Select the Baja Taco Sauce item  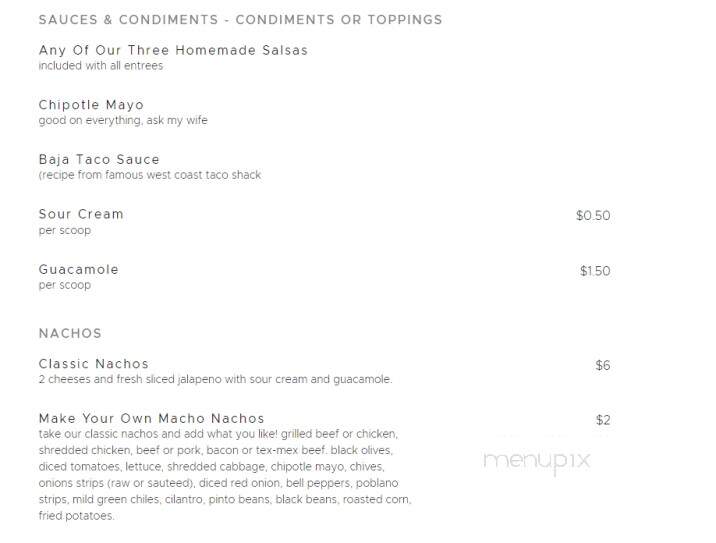tap(99, 159)
